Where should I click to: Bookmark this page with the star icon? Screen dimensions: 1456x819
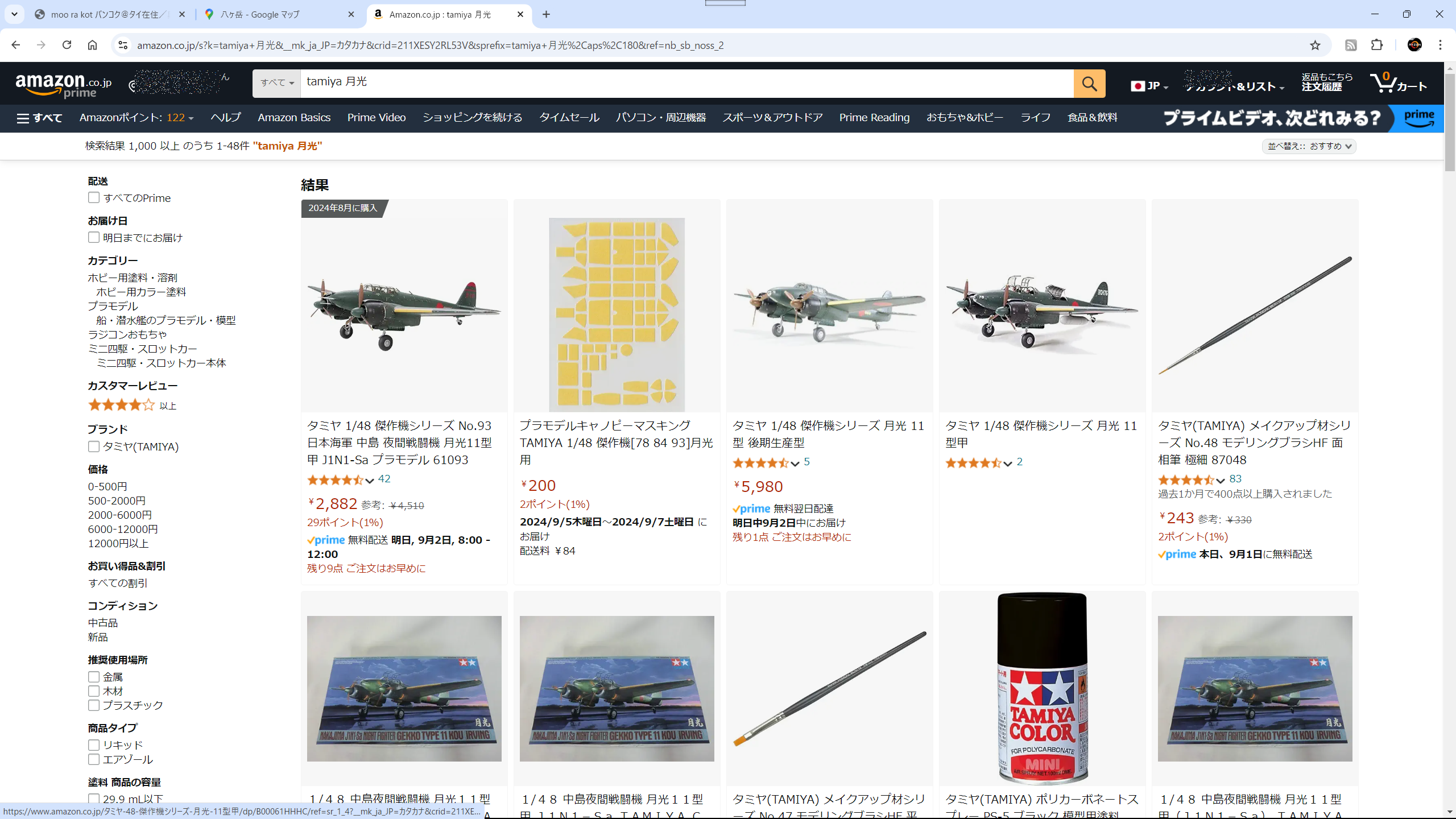point(1315,45)
